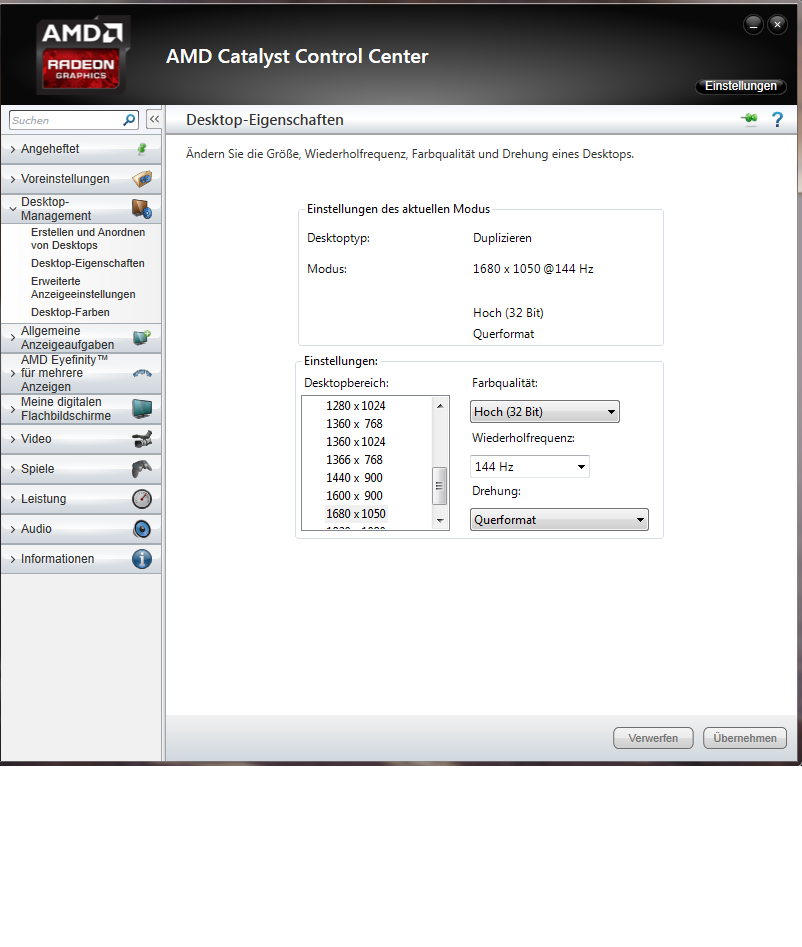Click the digital flat panel monitor icon
This screenshot has width=802, height=947.
[x=142, y=409]
